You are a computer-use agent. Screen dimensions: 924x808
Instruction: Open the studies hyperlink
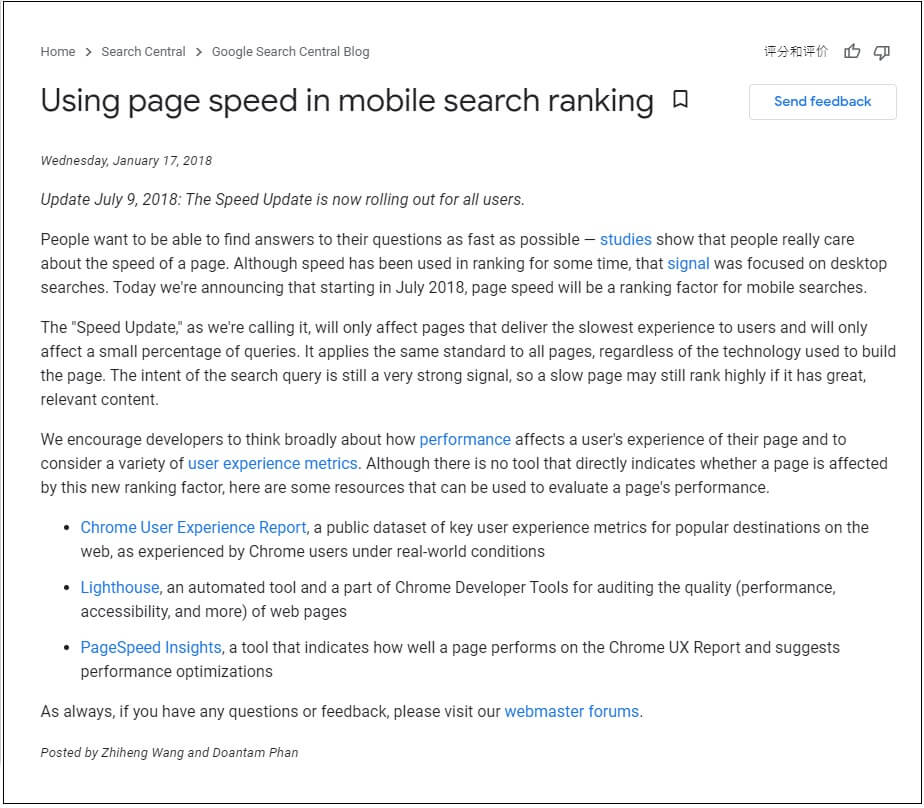(x=626, y=239)
